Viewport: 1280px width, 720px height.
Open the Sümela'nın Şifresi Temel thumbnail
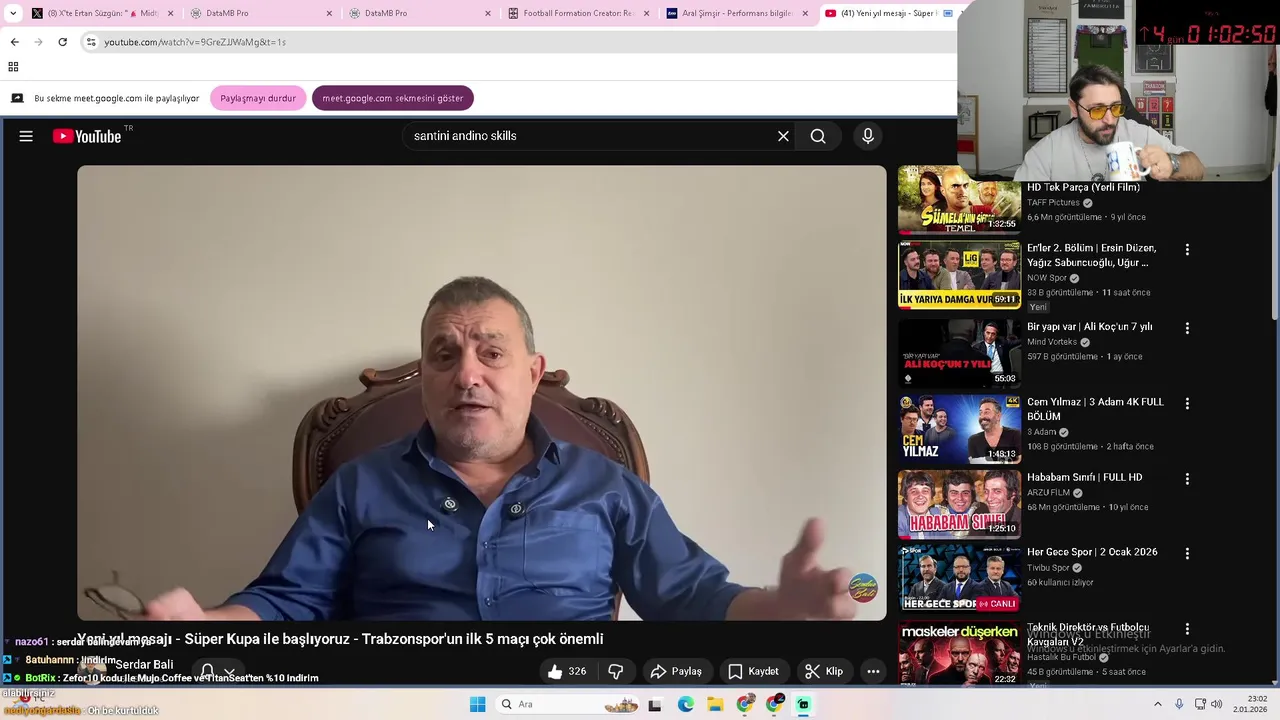(x=959, y=199)
